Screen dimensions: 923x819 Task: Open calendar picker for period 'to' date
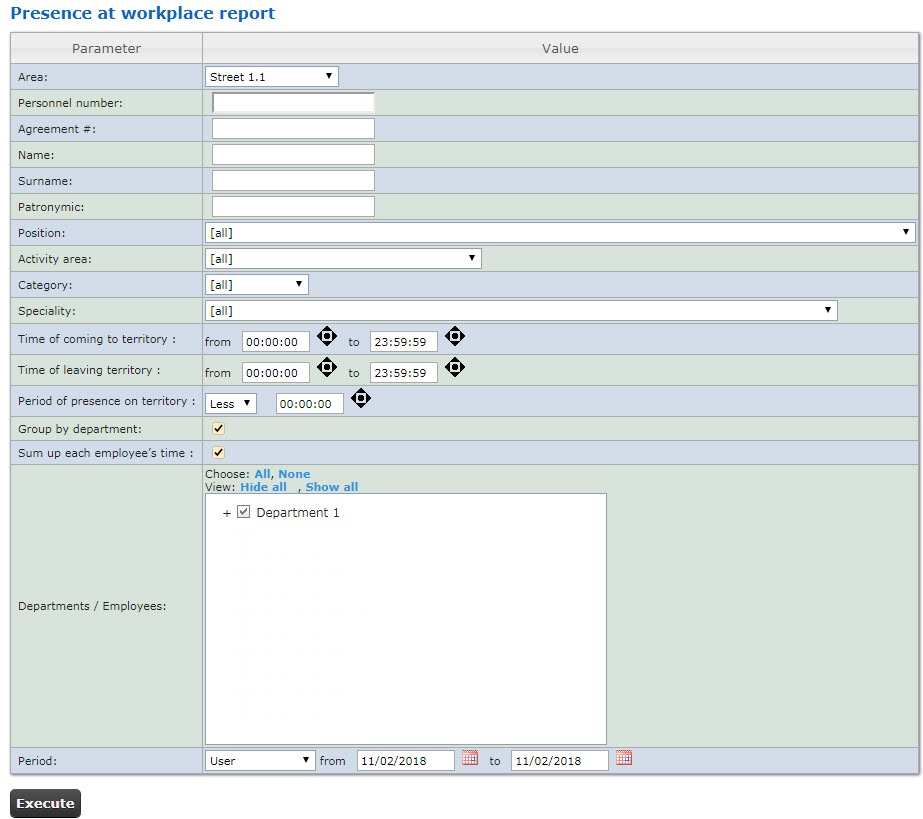click(624, 759)
